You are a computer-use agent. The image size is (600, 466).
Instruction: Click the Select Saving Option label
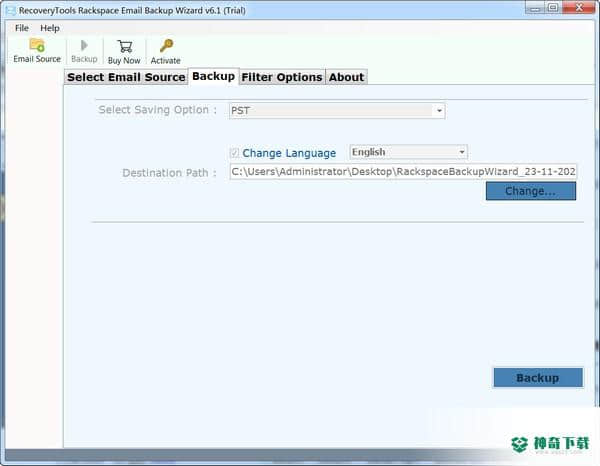(157, 110)
